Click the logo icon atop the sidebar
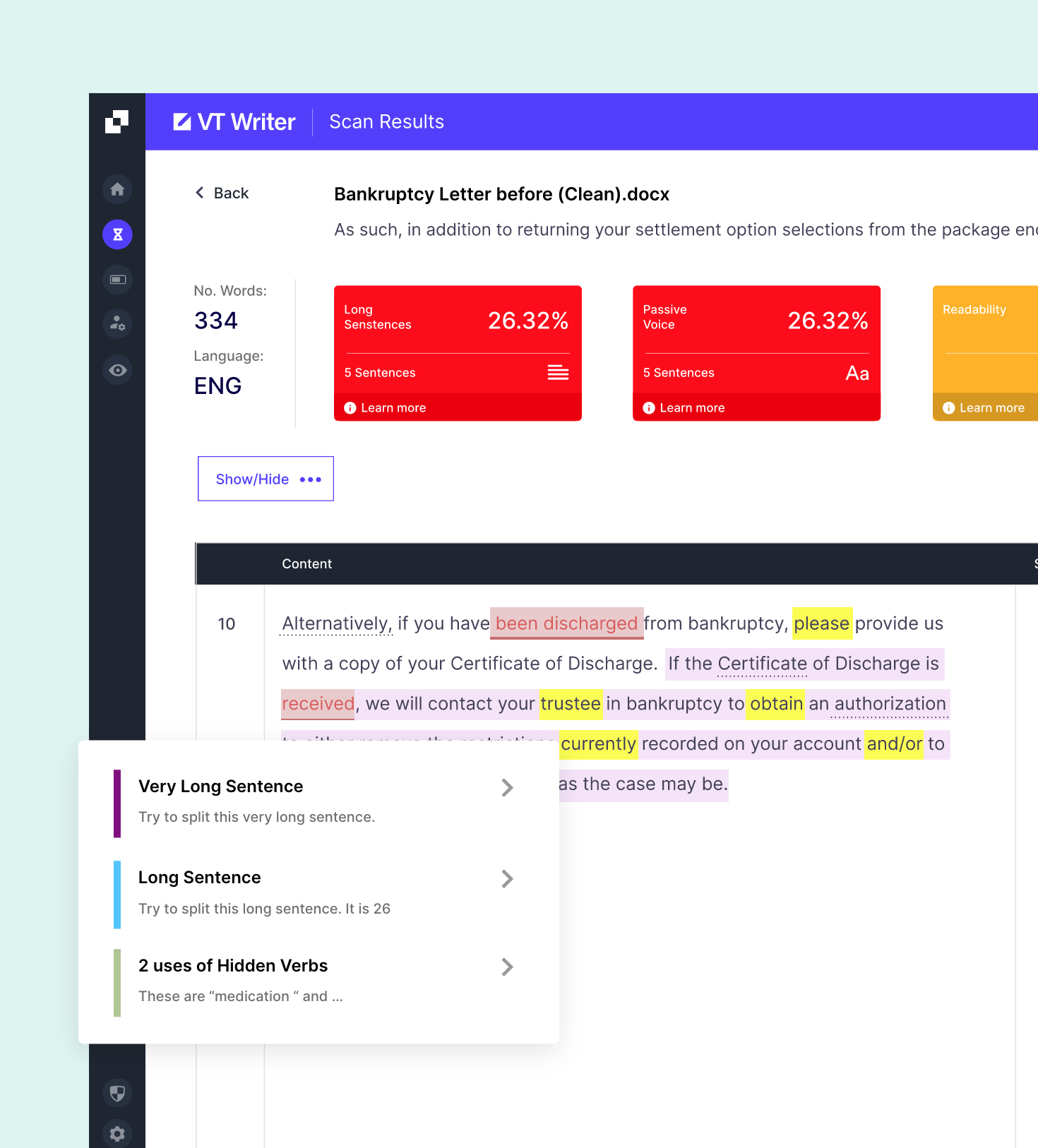This screenshot has width=1038, height=1148. [117, 121]
